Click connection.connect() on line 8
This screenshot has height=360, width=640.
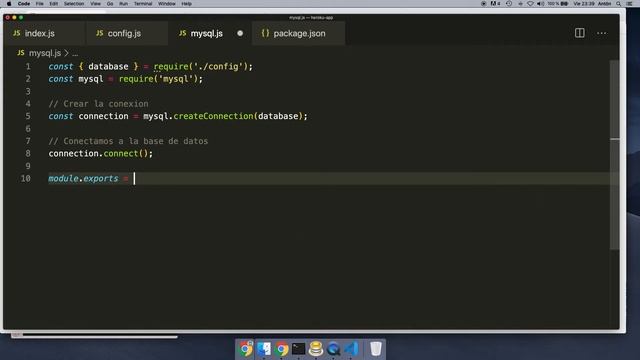[x=100, y=153]
